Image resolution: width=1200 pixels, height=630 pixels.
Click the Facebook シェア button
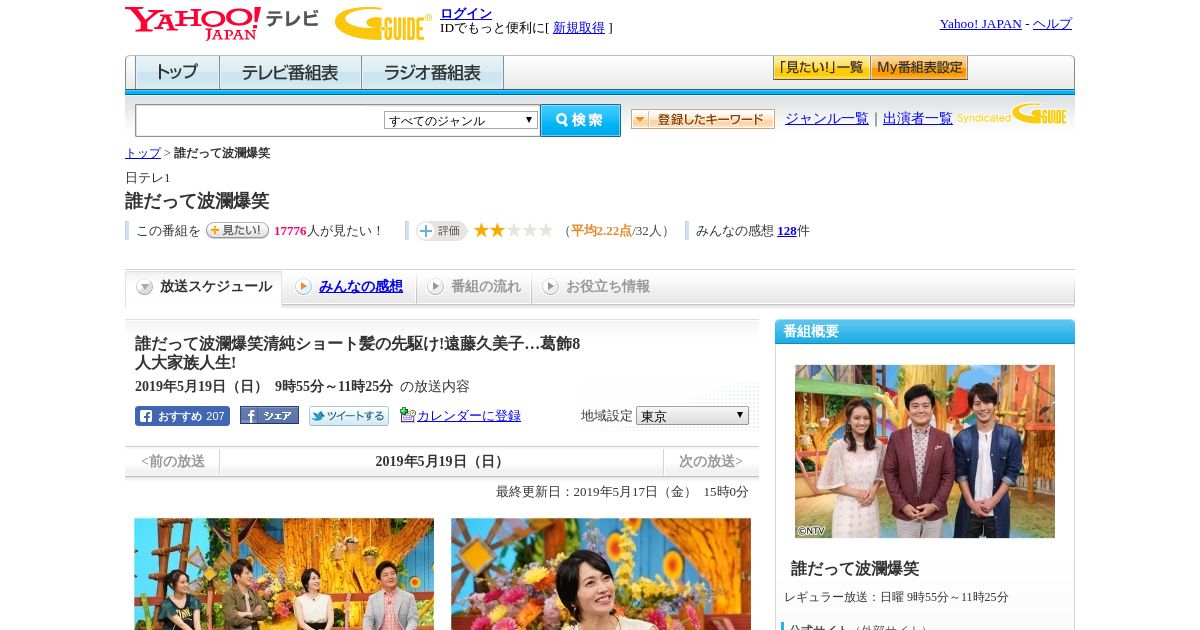269,415
